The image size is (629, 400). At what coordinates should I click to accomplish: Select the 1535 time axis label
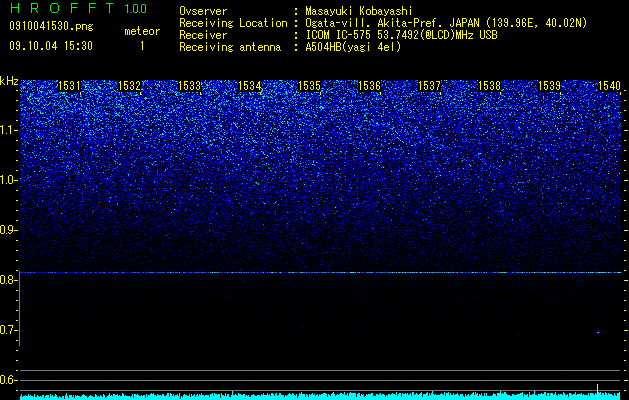310,86
